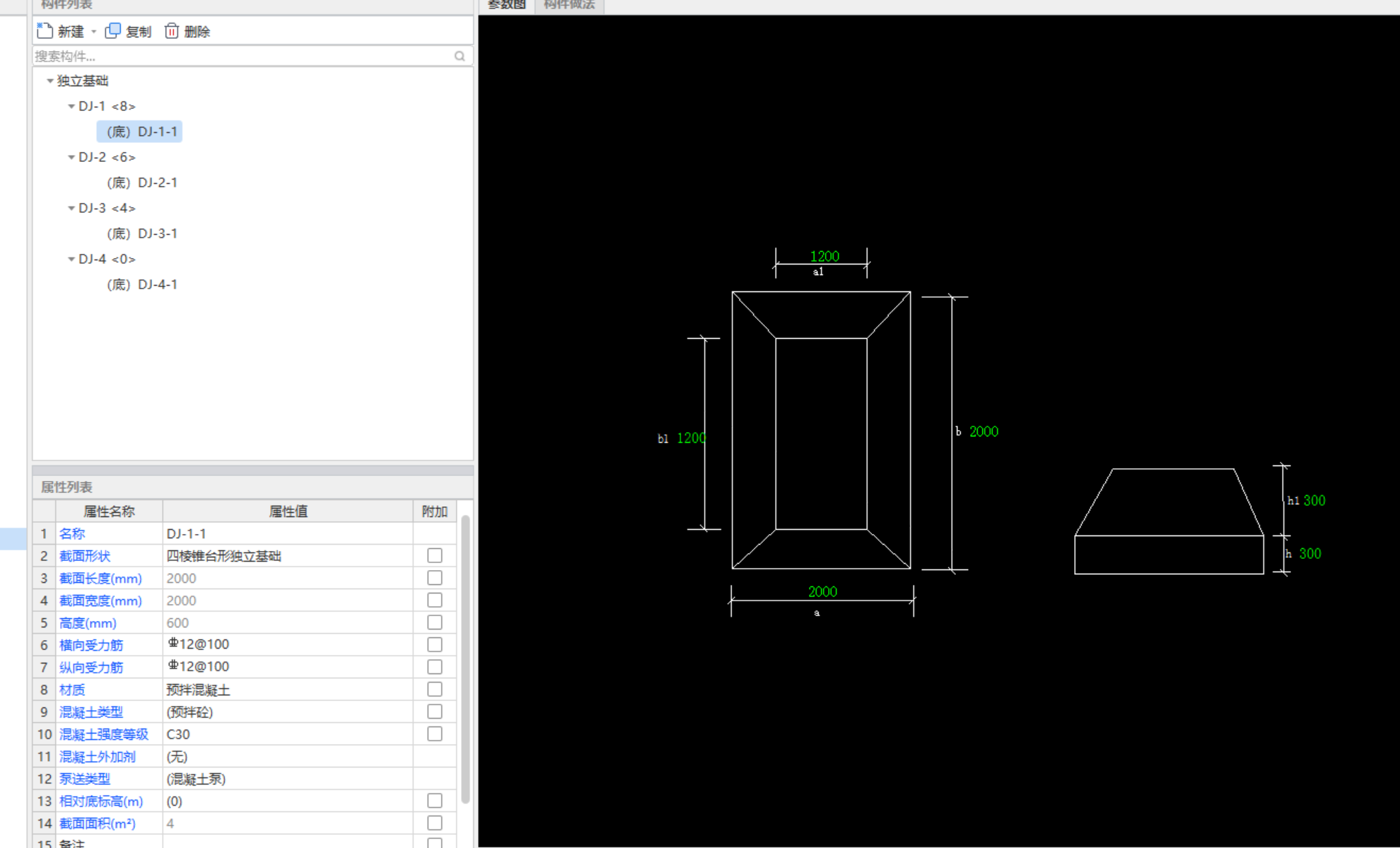Tick the 附加 checkbox for 纵向受力筋
The width and height of the screenshot is (1400, 848).
[435, 667]
